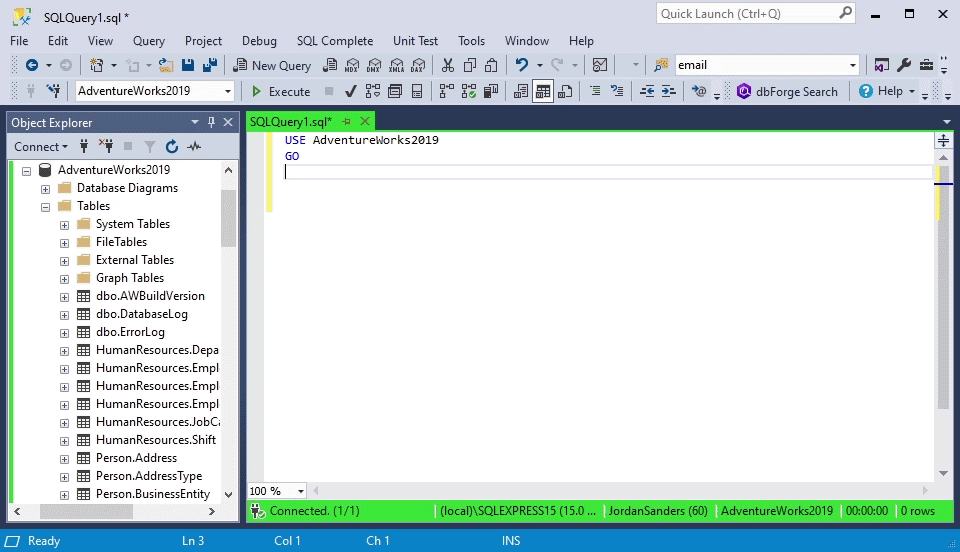Click the Save All toolbar icon
The height and width of the screenshot is (552, 960).
coord(210,65)
